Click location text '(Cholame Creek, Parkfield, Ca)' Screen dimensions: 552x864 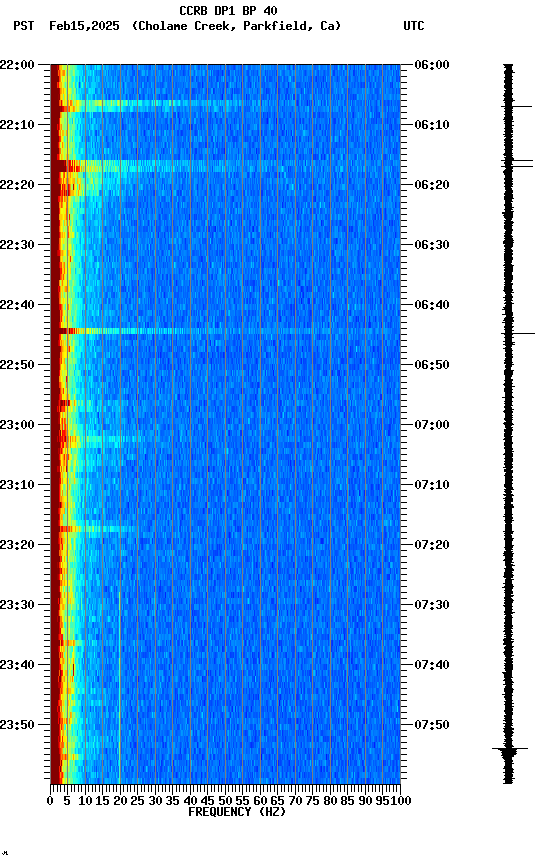pos(236,26)
